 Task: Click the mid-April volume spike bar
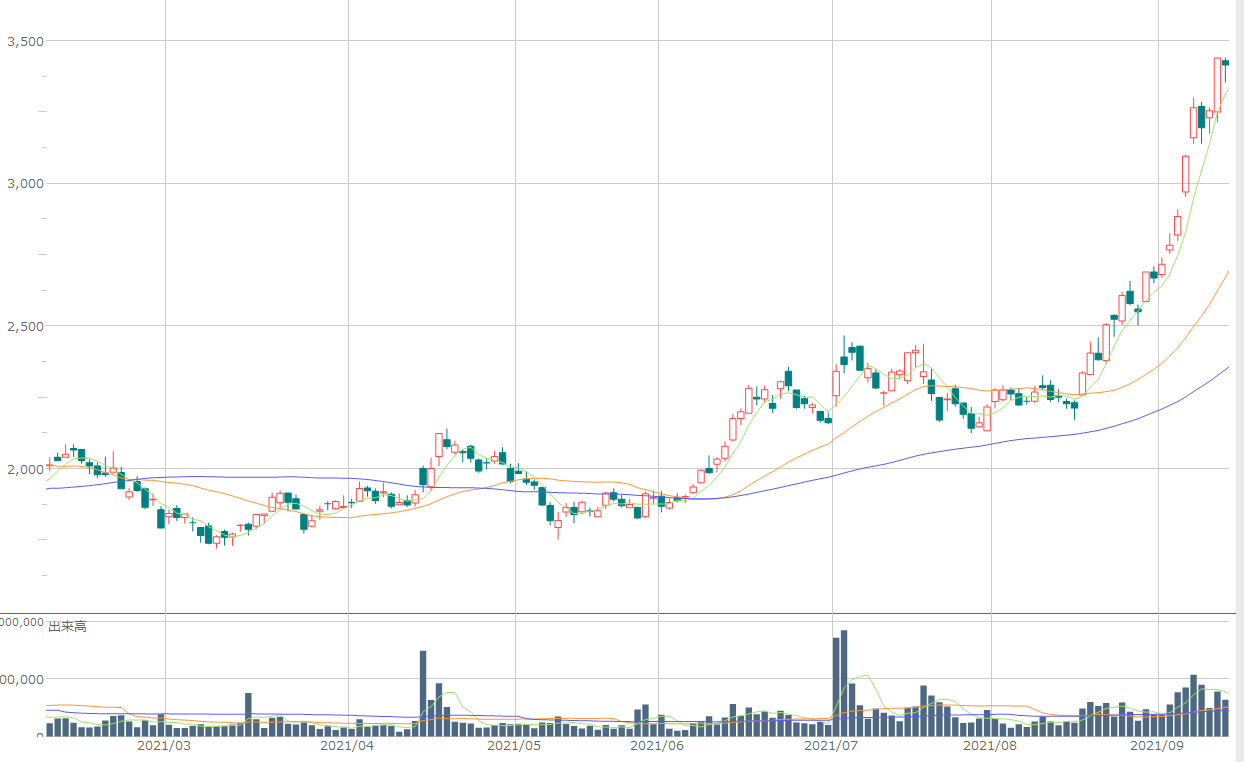(423, 693)
